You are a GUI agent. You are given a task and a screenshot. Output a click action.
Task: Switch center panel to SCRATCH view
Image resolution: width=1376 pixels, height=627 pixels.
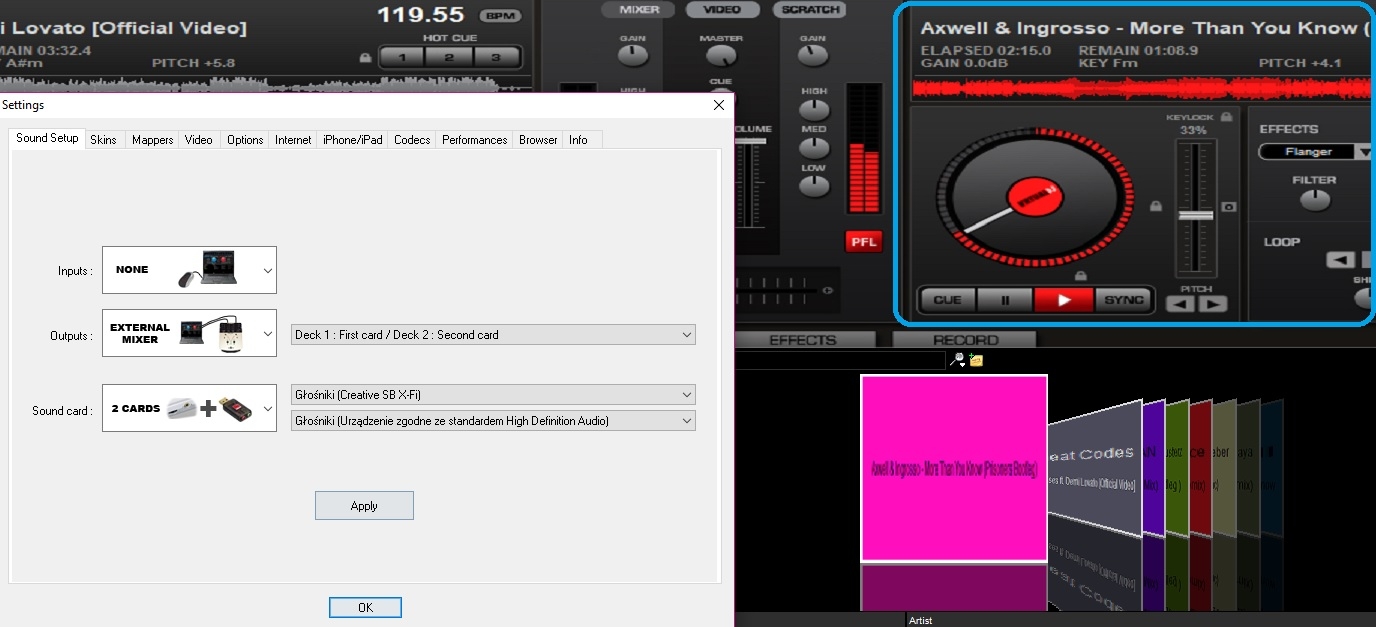click(809, 9)
